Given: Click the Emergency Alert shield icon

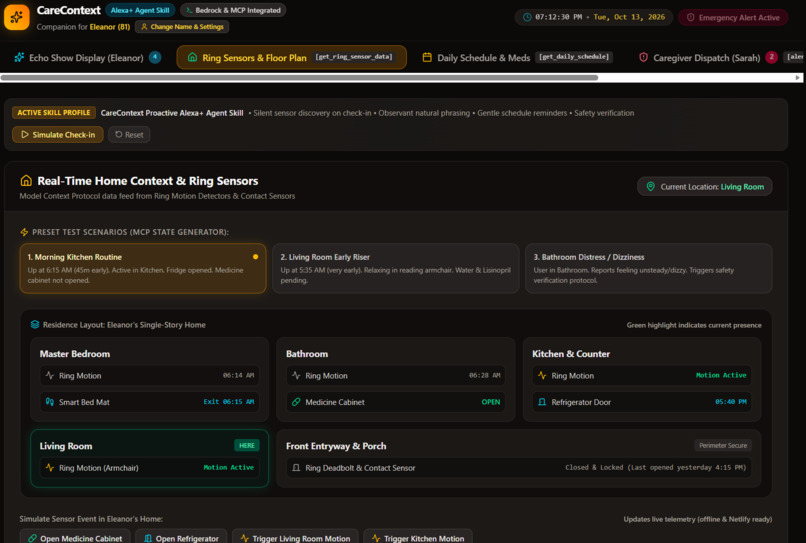Looking at the screenshot, I should 691,17.
